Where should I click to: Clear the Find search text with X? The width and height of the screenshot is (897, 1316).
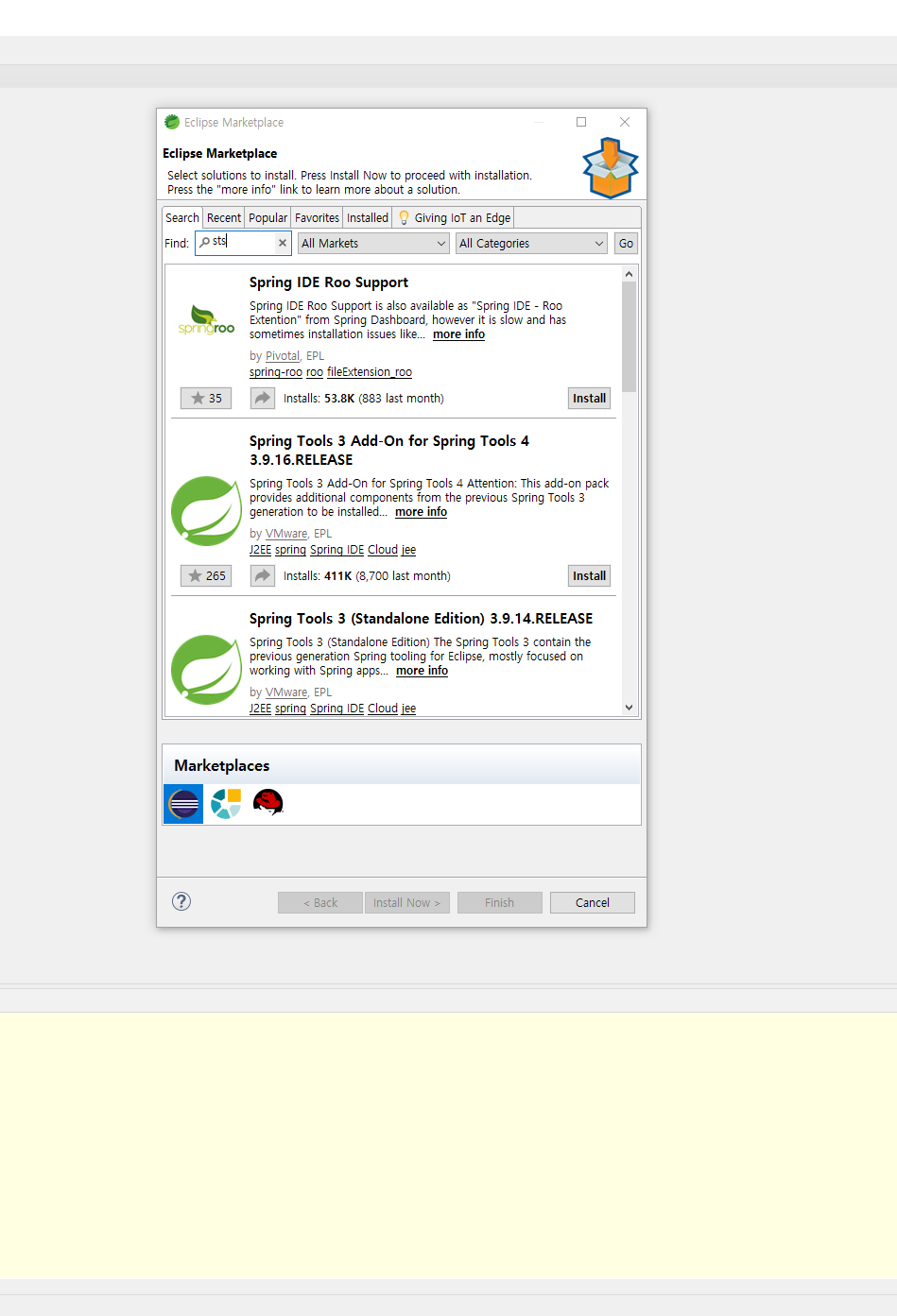click(282, 244)
